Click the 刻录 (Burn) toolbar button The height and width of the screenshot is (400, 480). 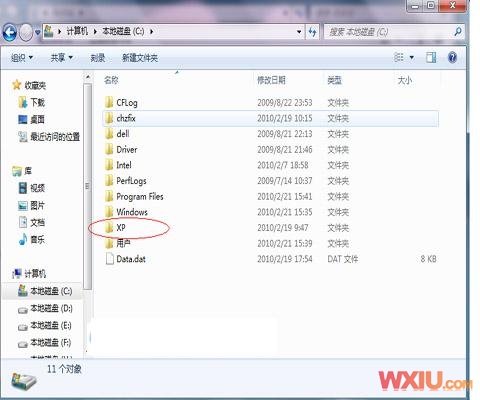[98, 58]
